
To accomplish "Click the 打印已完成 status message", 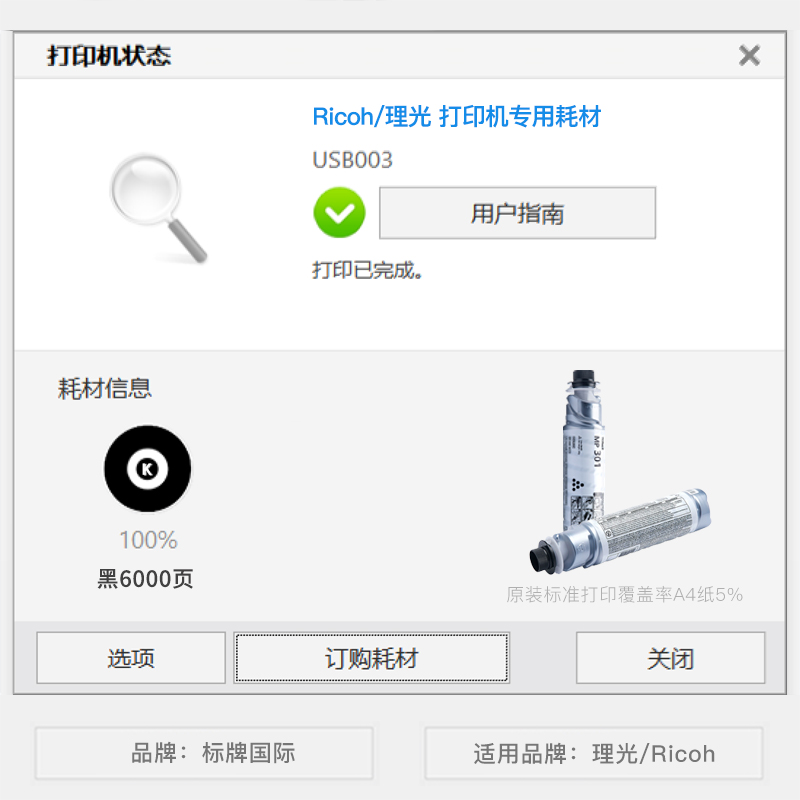I will click(x=367, y=270).
